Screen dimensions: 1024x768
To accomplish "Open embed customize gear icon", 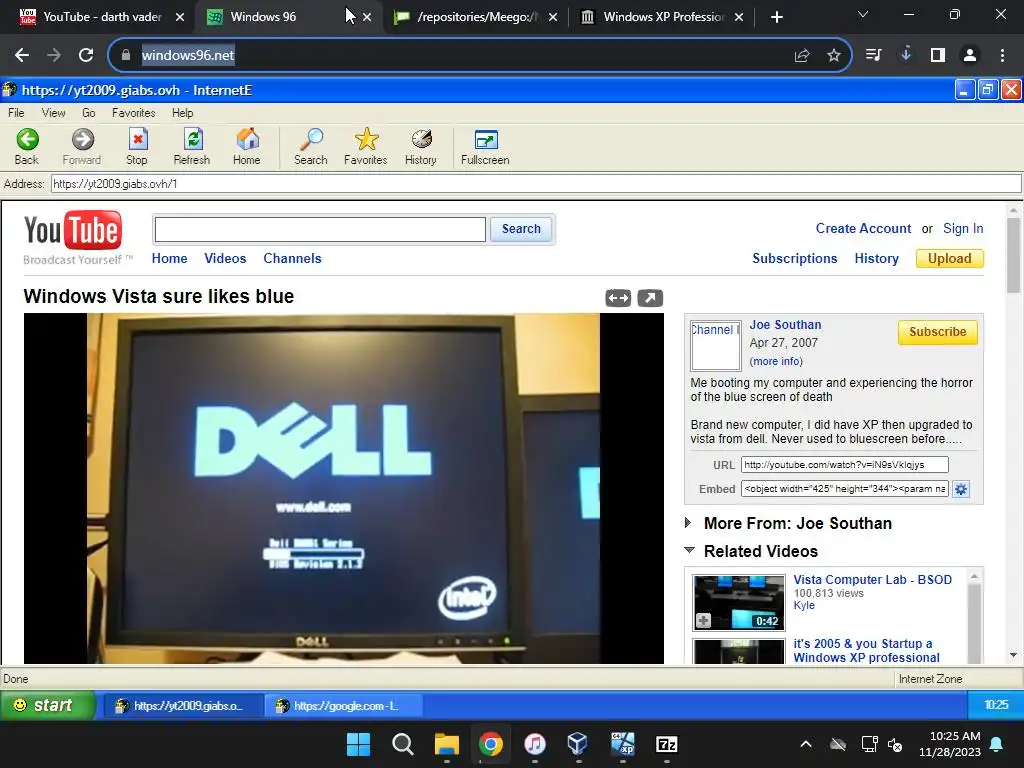I will click(x=961, y=489).
